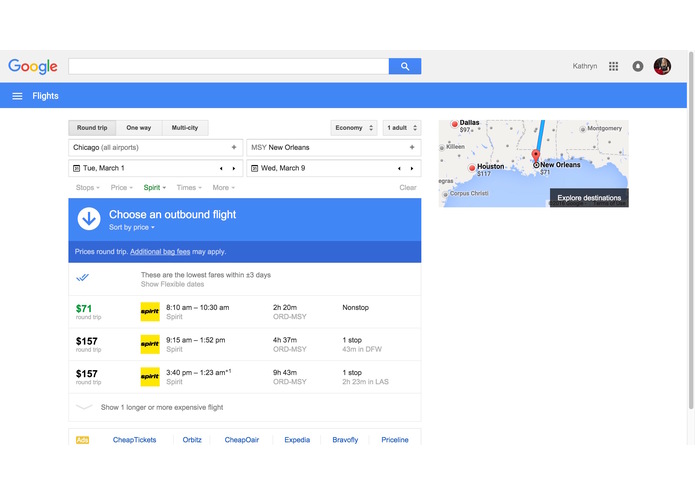This screenshot has width=695, height=494.
Task: Click Spirit logo on 9:15 am flight
Action: 150,344
